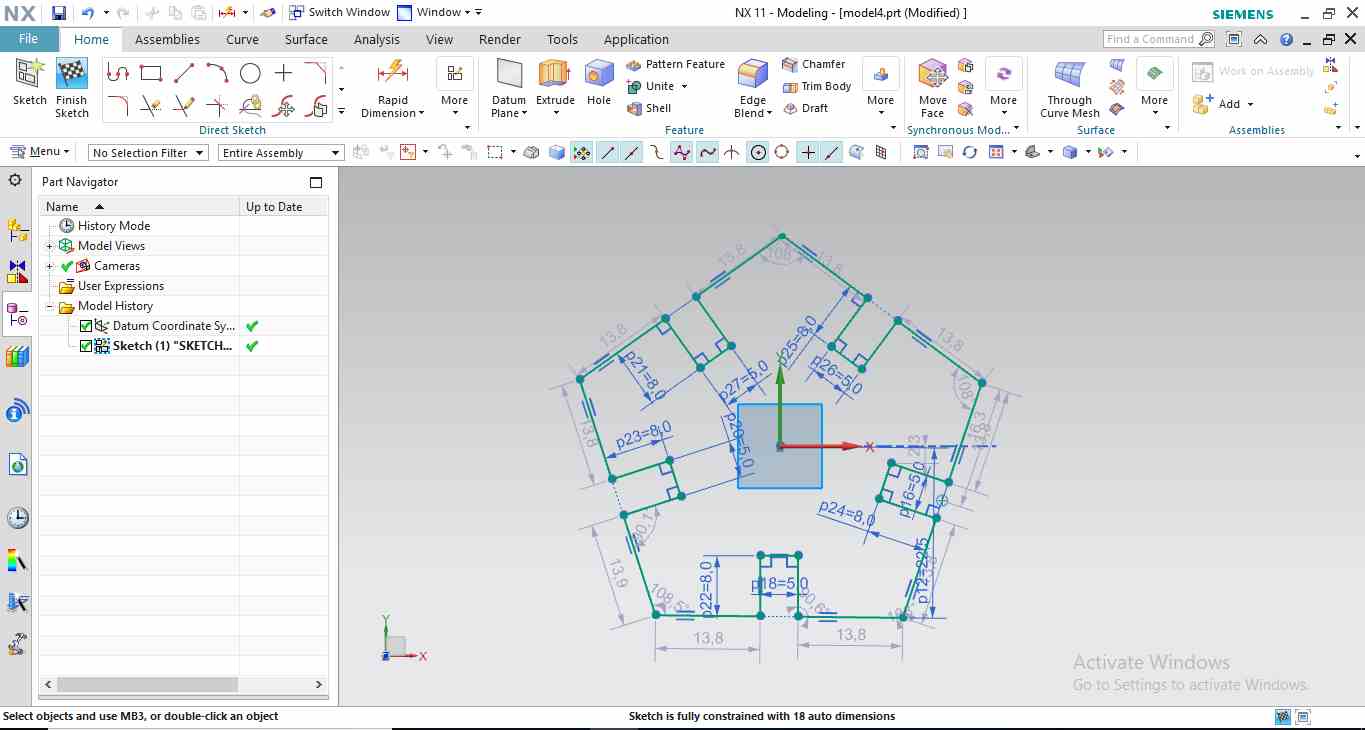Click the Draft button
Viewport: 1365px width, 730px height.
[805, 108]
